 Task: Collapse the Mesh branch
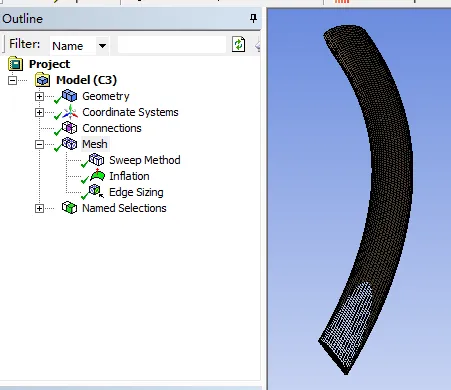point(39,144)
